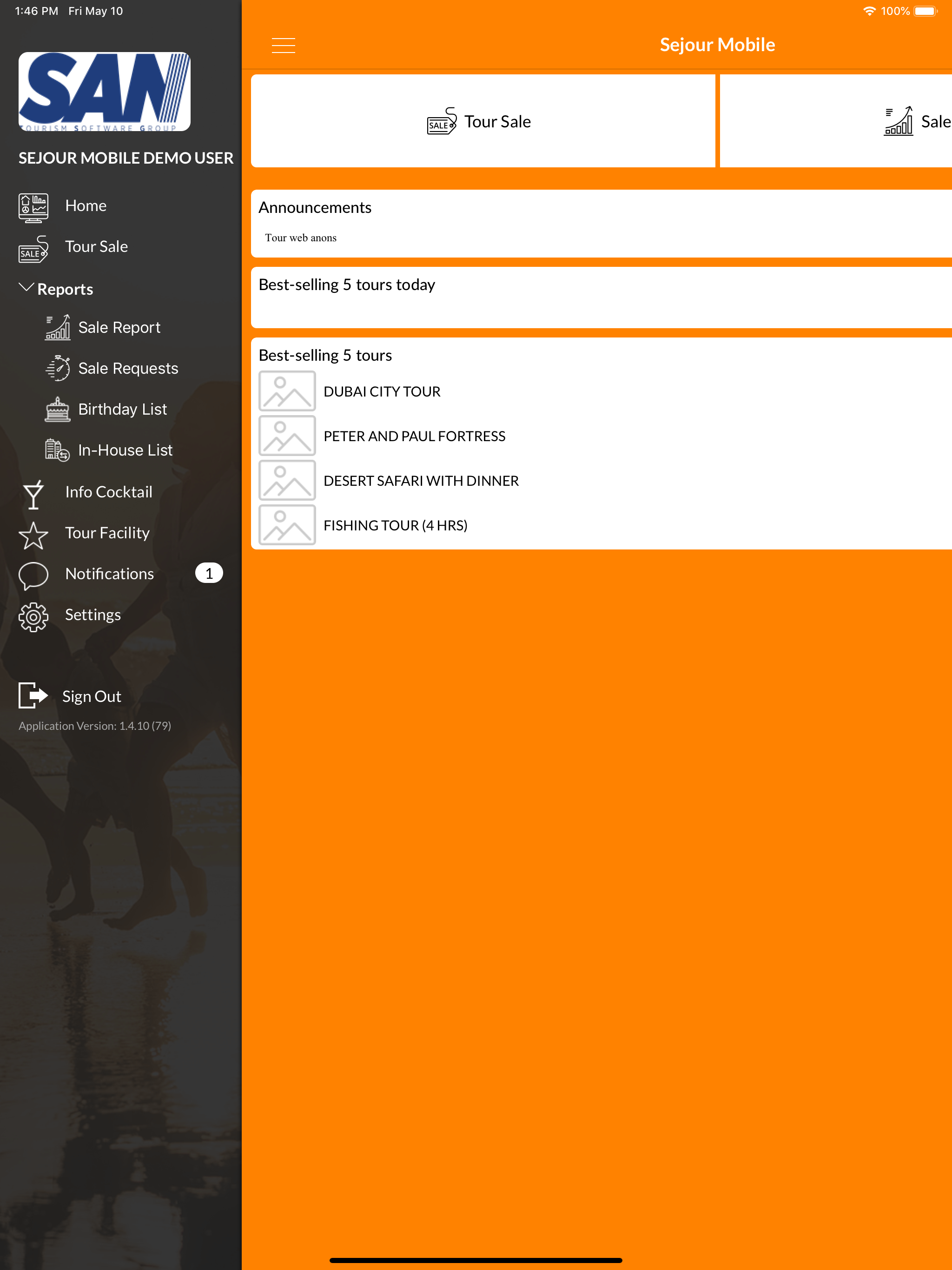Click the Sign Out arrow icon
This screenshot has height=1270, width=952.
33,695
